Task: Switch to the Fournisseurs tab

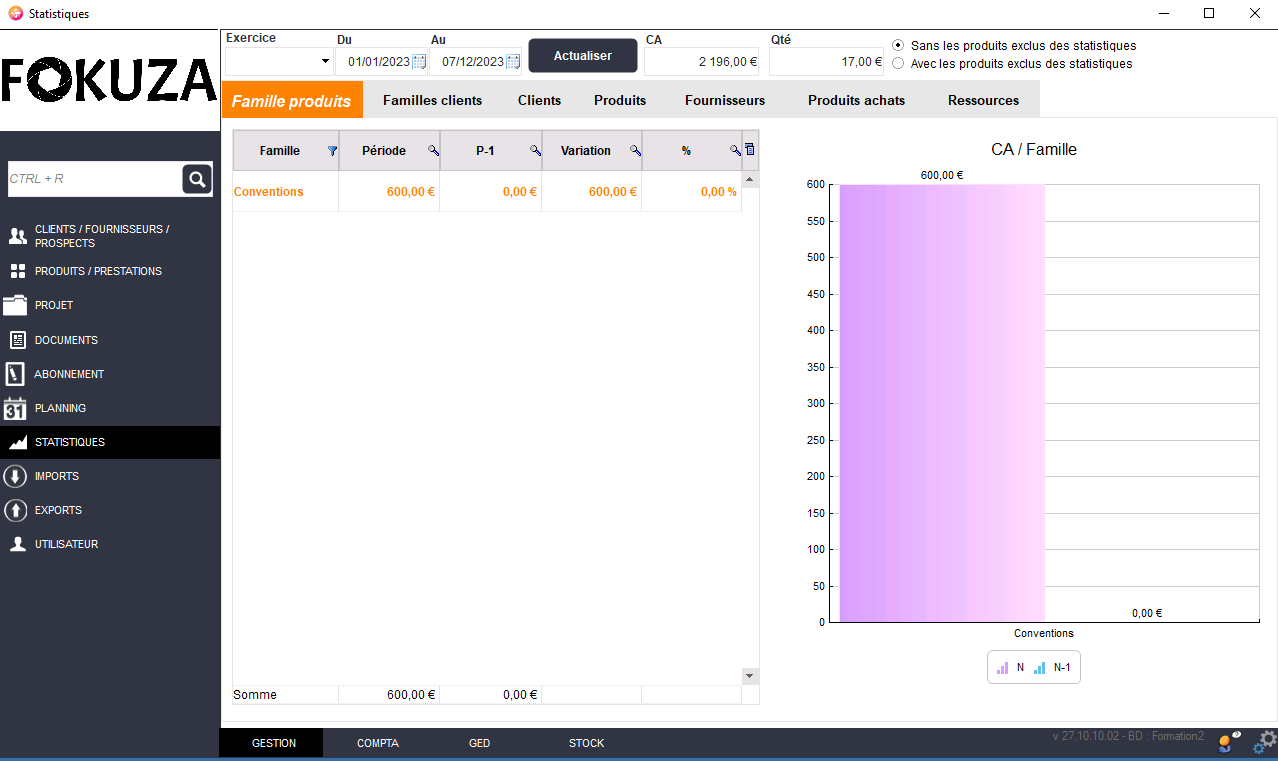Action: [724, 100]
